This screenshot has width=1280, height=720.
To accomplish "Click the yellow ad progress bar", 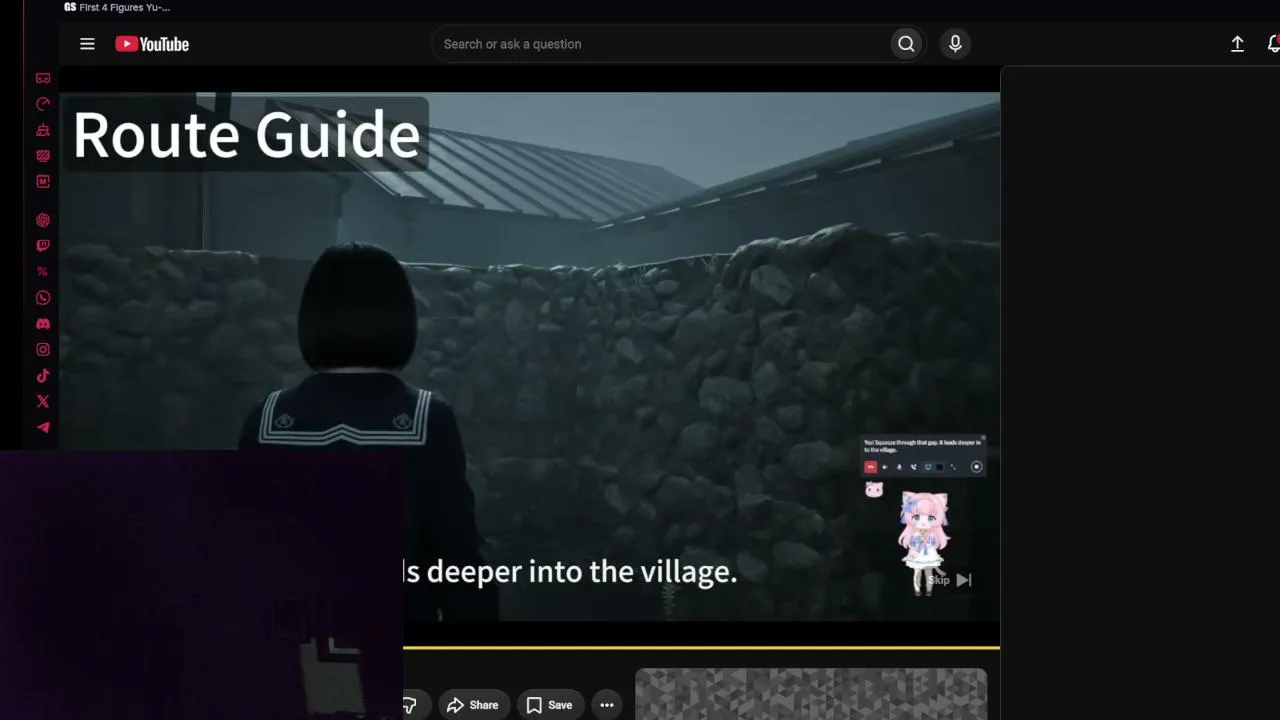I will pos(701,647).
